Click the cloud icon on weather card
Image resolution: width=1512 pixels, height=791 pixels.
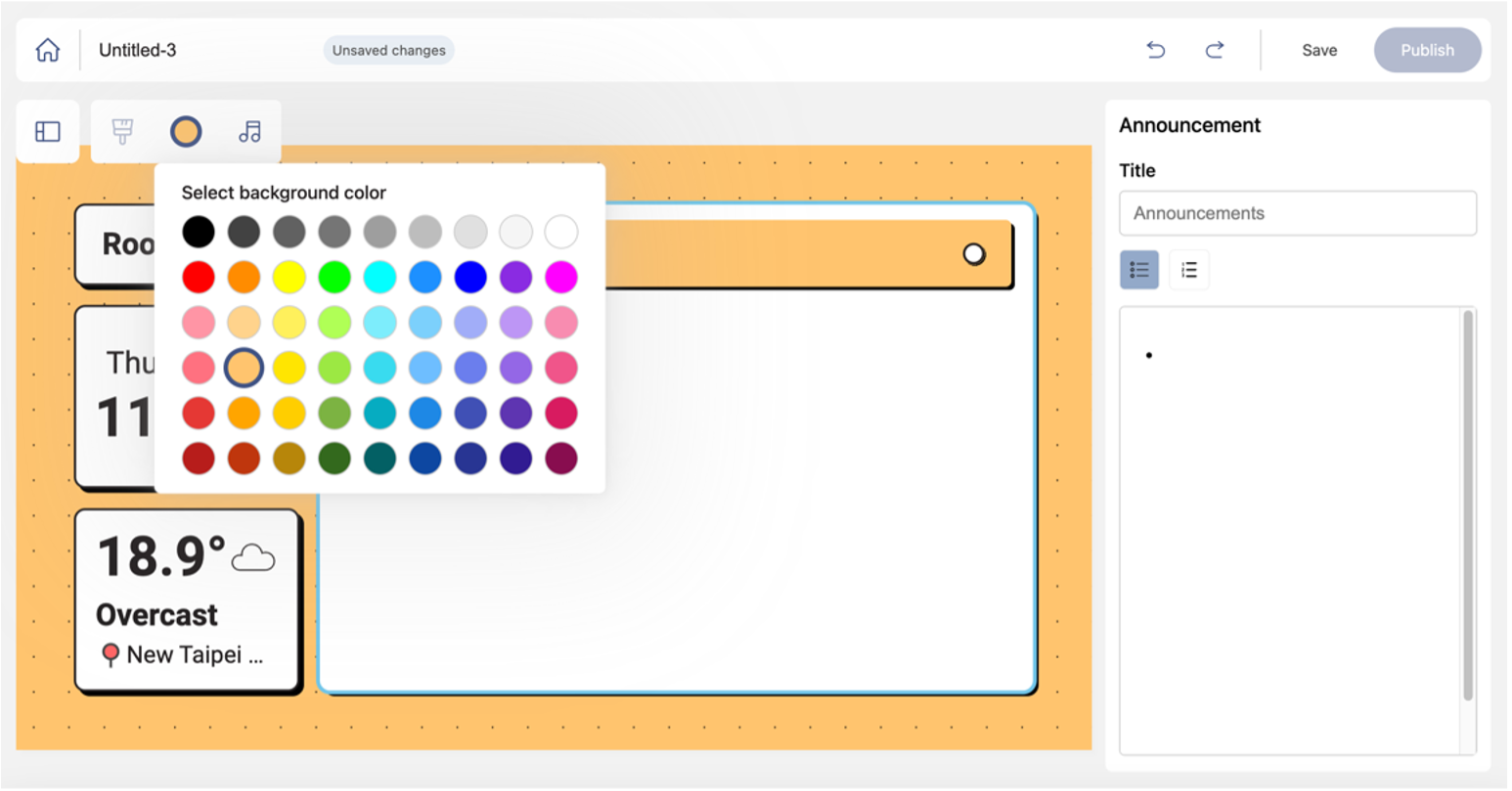coord(253,557)
